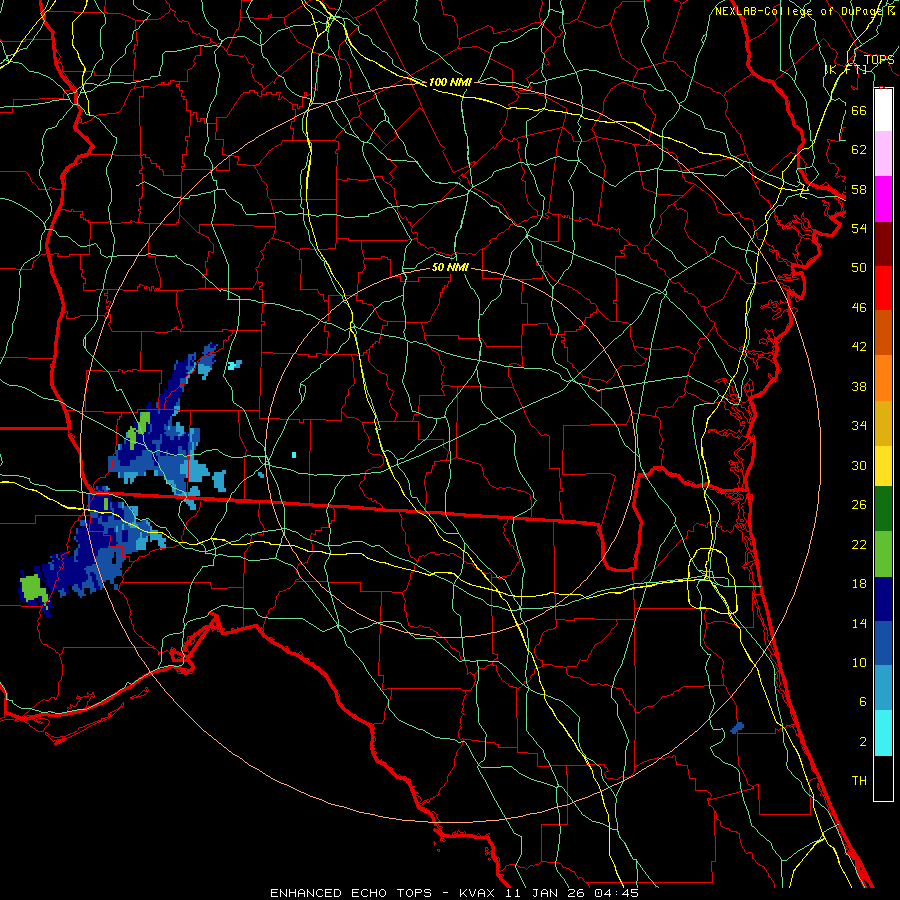900x900 pixels.
Task: Click the medium blue legend swatch
Action: [883, 643]
